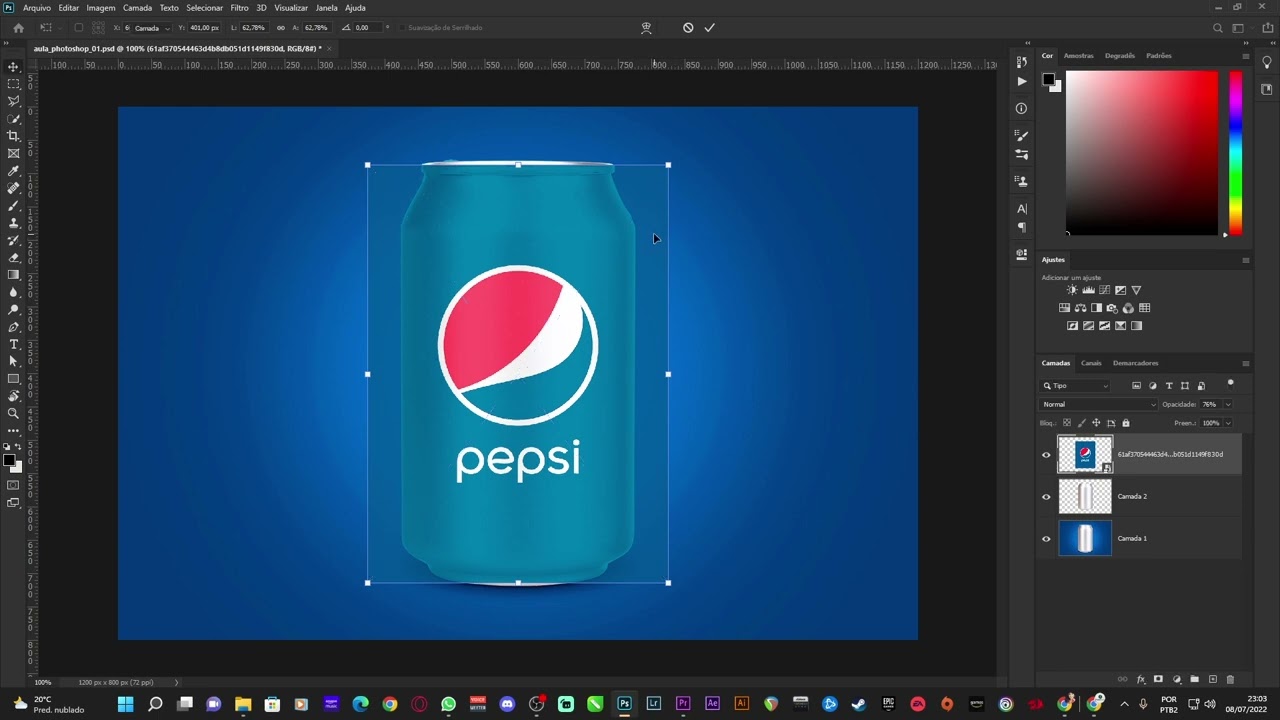Select the Pen tool
This screenshot has width=1280, height=720.
tap(13, 327)
